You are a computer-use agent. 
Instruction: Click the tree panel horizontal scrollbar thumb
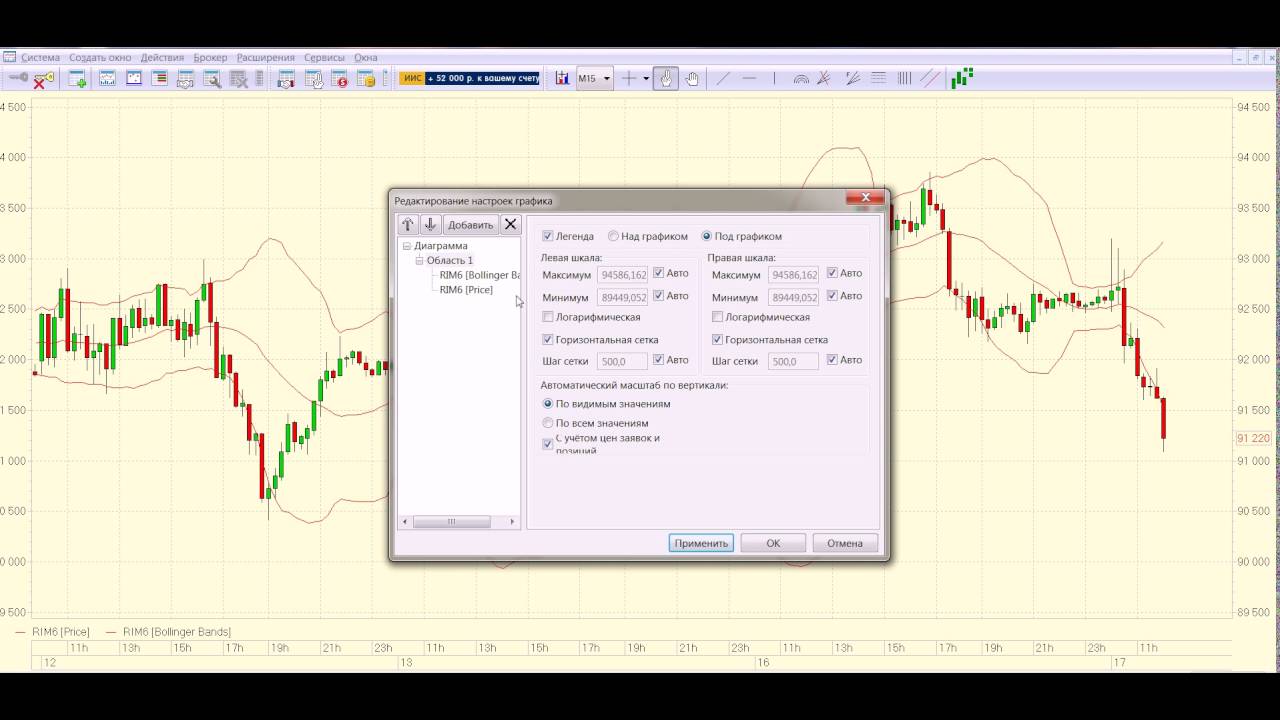coord(451,521)
